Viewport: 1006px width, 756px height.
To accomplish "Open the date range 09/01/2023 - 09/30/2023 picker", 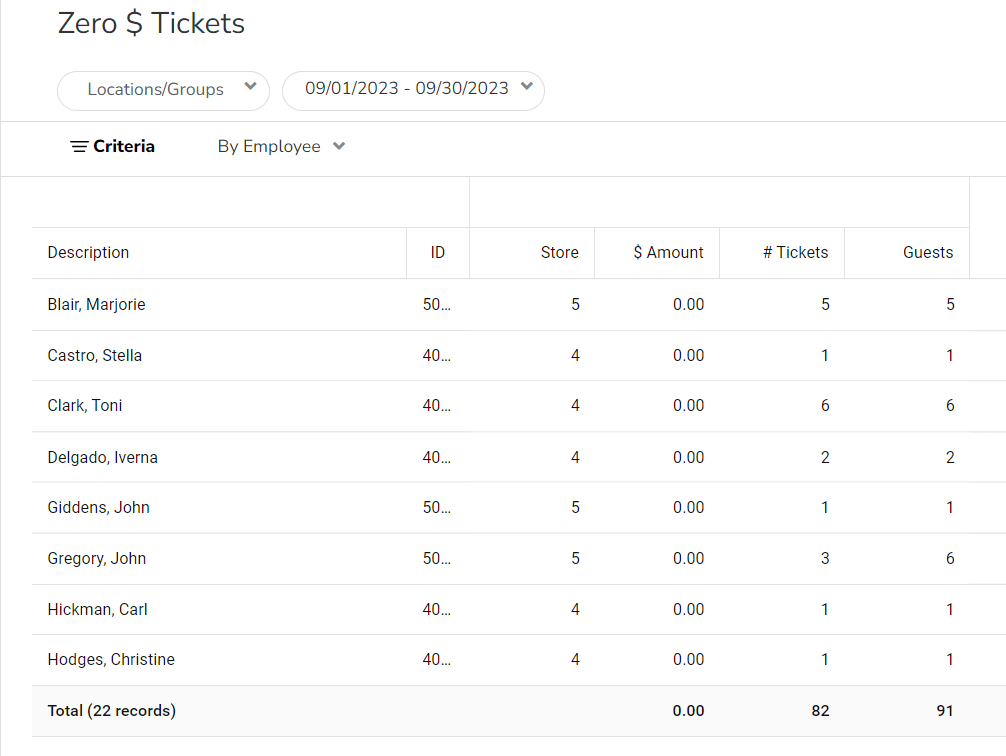I will tap(413, 89).
